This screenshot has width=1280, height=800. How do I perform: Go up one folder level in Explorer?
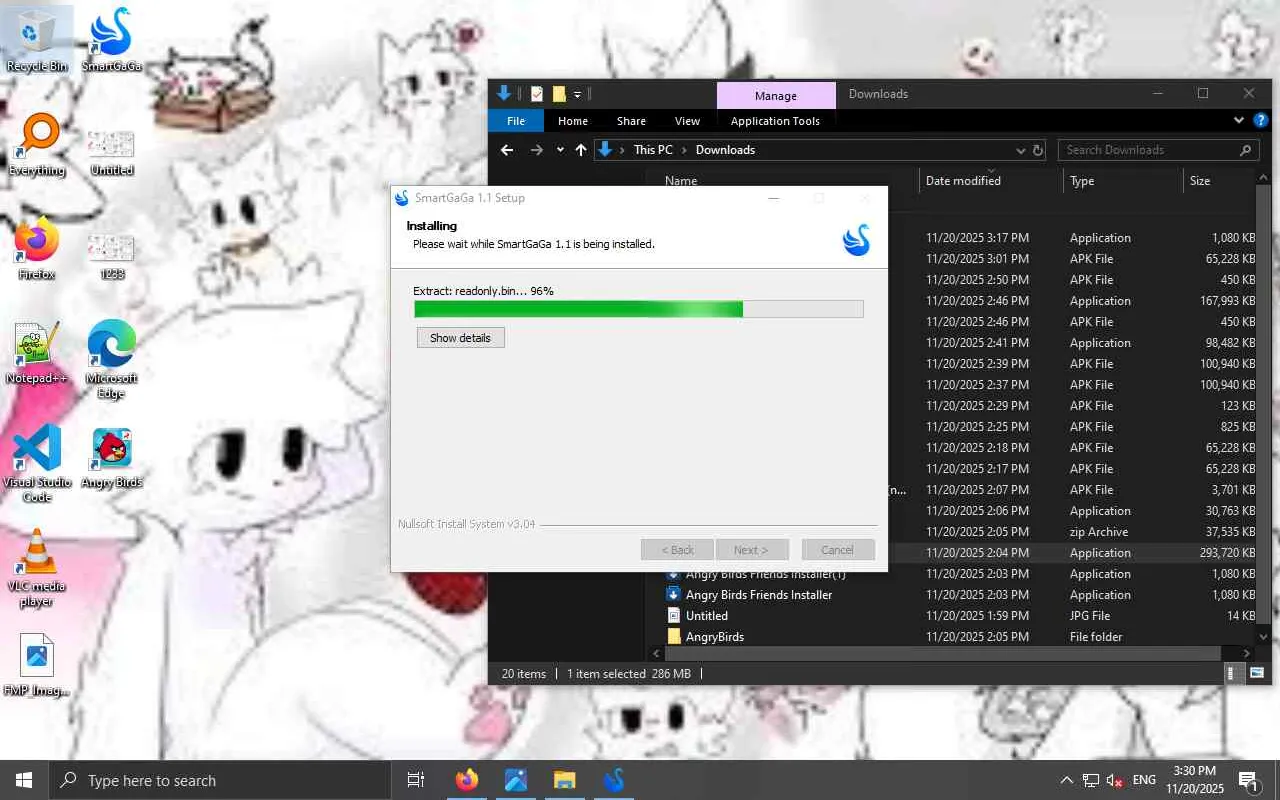[x=581, y=150]
